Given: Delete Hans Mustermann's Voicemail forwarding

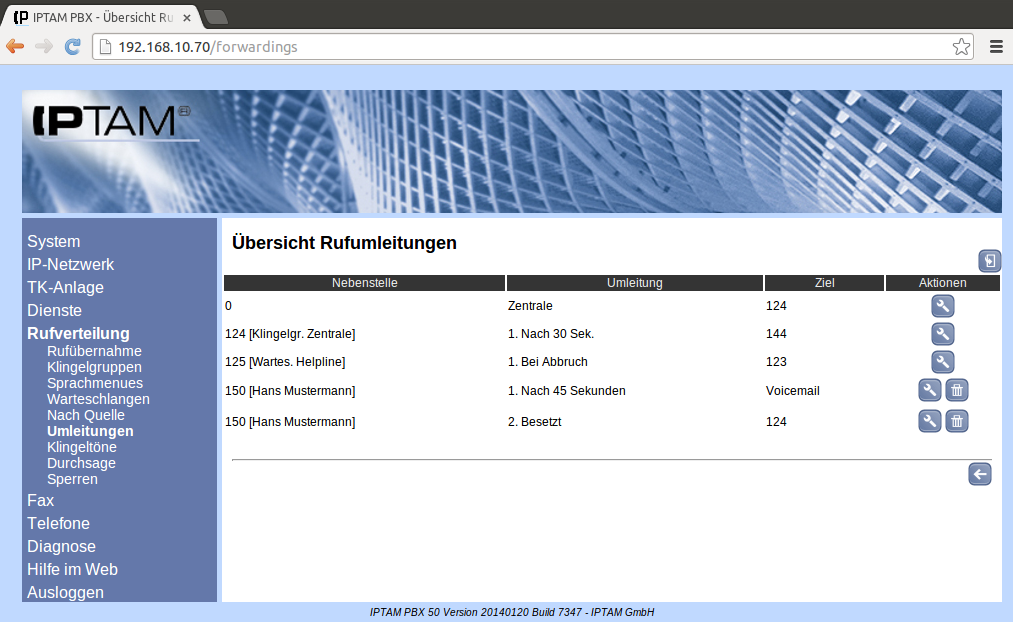Looking at the screenshot, I should [957, 391].
